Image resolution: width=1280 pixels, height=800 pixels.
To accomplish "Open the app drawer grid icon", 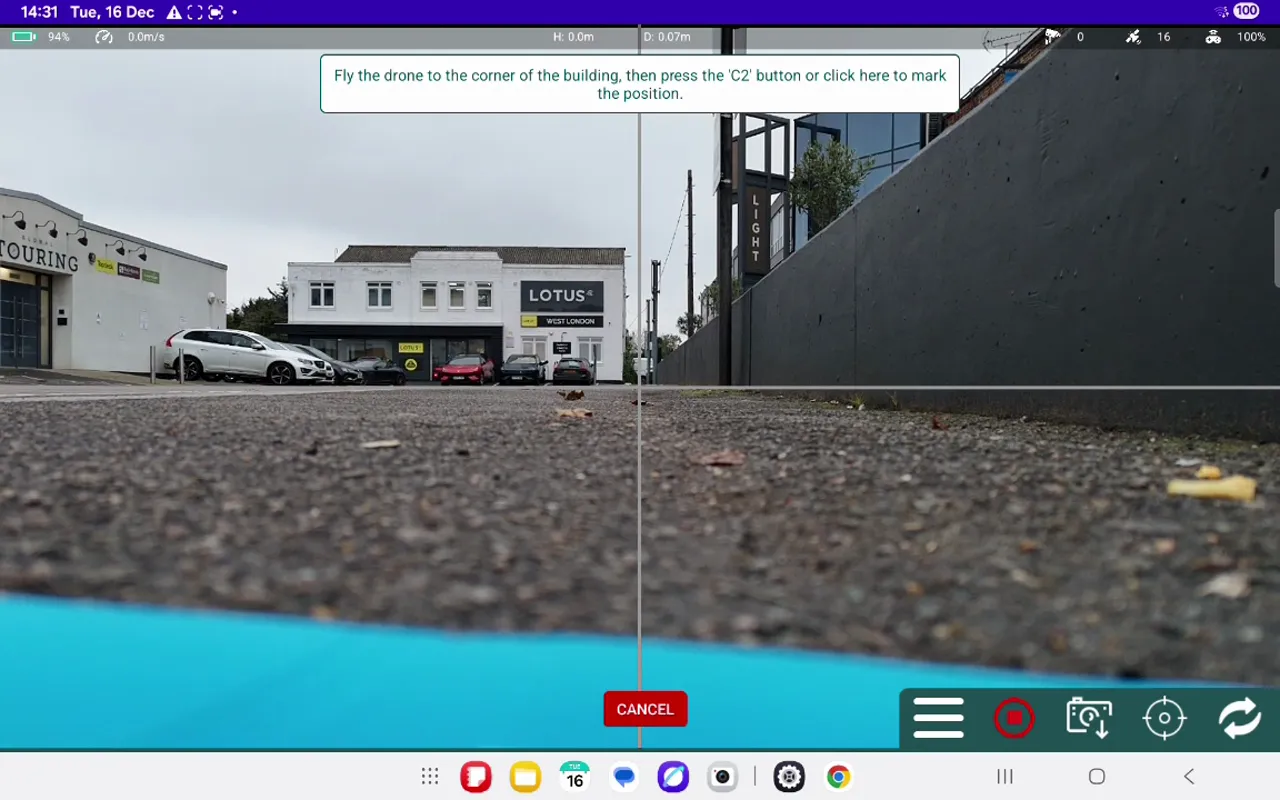I will (428, 776).
